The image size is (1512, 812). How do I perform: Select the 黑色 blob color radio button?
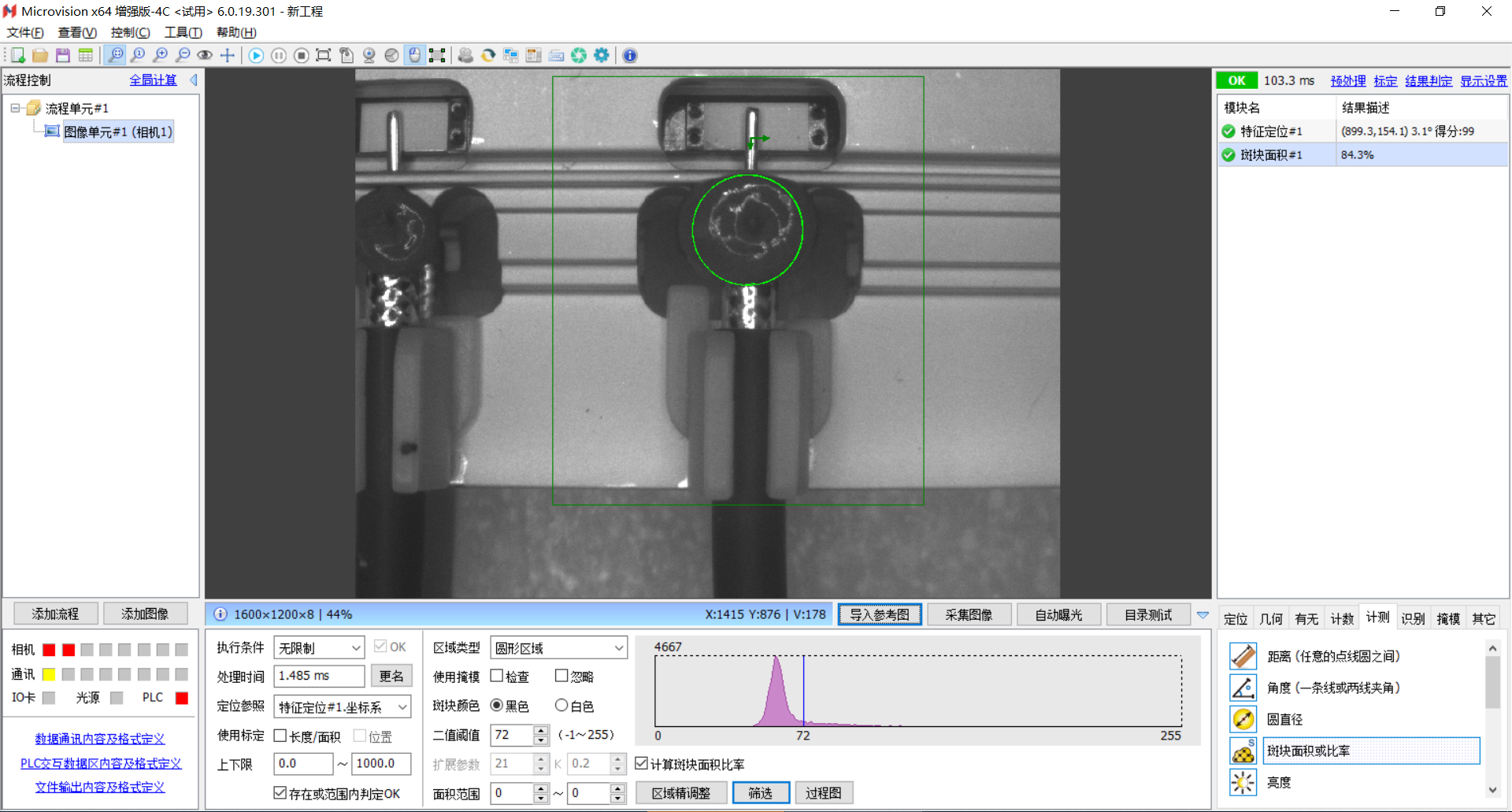pos(497,705)
